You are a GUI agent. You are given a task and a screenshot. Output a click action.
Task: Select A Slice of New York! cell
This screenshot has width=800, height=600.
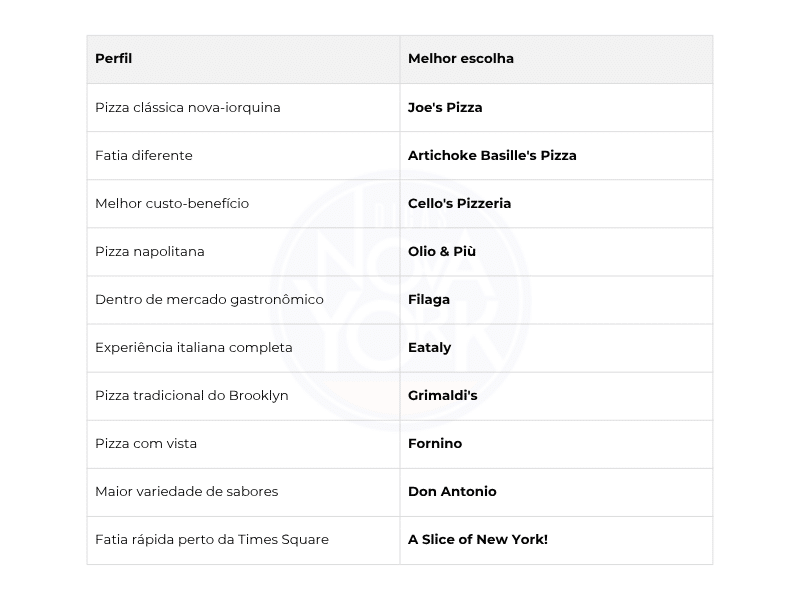point(478,540)
